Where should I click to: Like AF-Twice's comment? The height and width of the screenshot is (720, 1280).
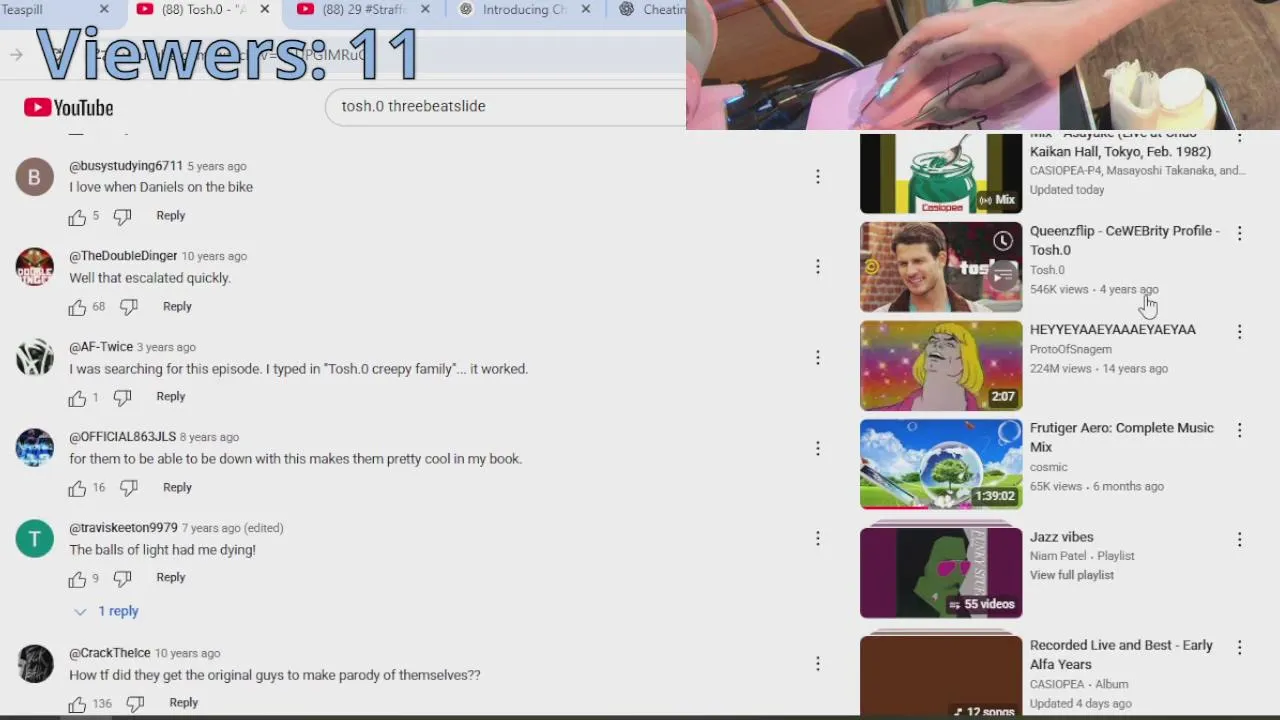click(x=77, y=398)
